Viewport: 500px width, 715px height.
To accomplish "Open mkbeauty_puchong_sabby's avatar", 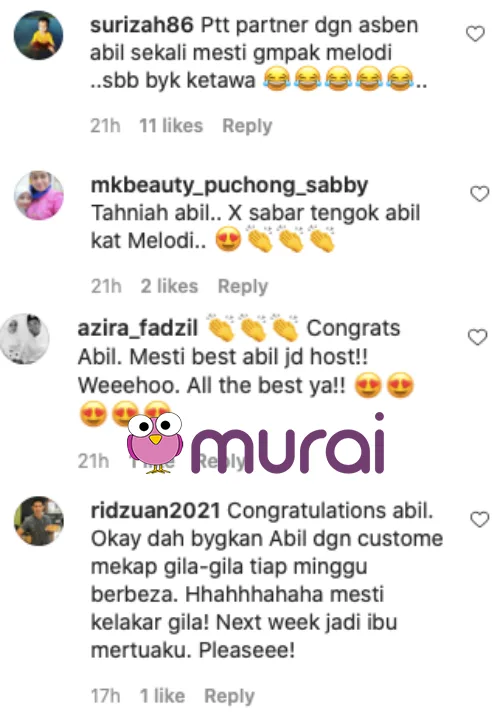I will [x=39, y=196].
